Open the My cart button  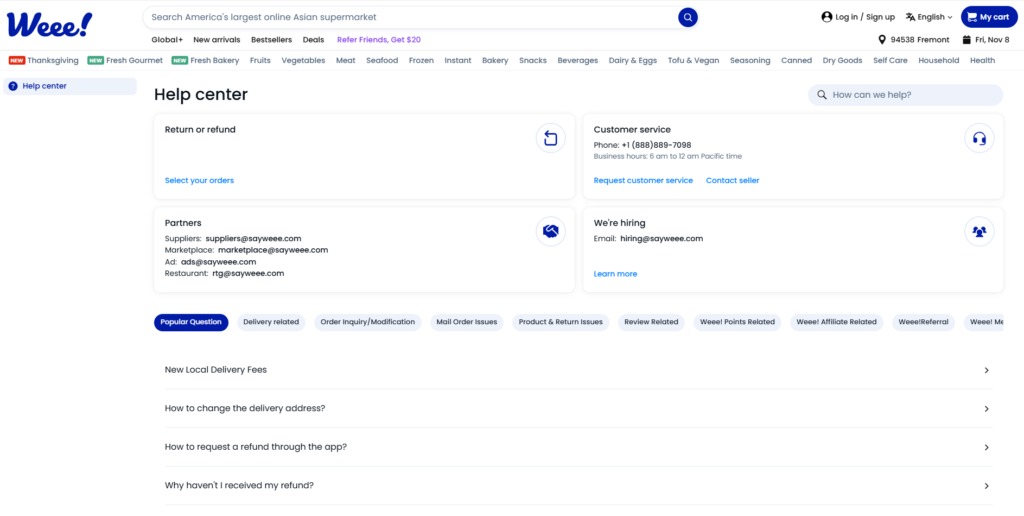[x=989, y=17]
